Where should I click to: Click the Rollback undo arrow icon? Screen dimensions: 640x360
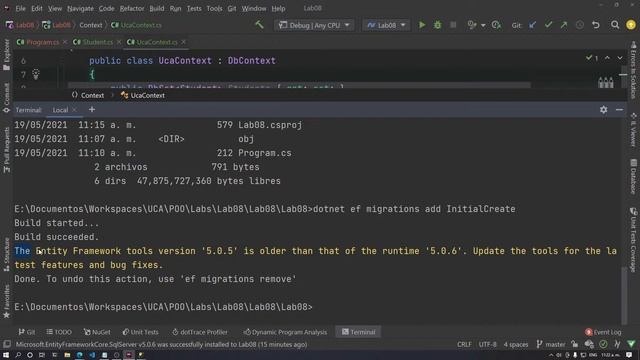pyautogui.click(x=596, y=25)
